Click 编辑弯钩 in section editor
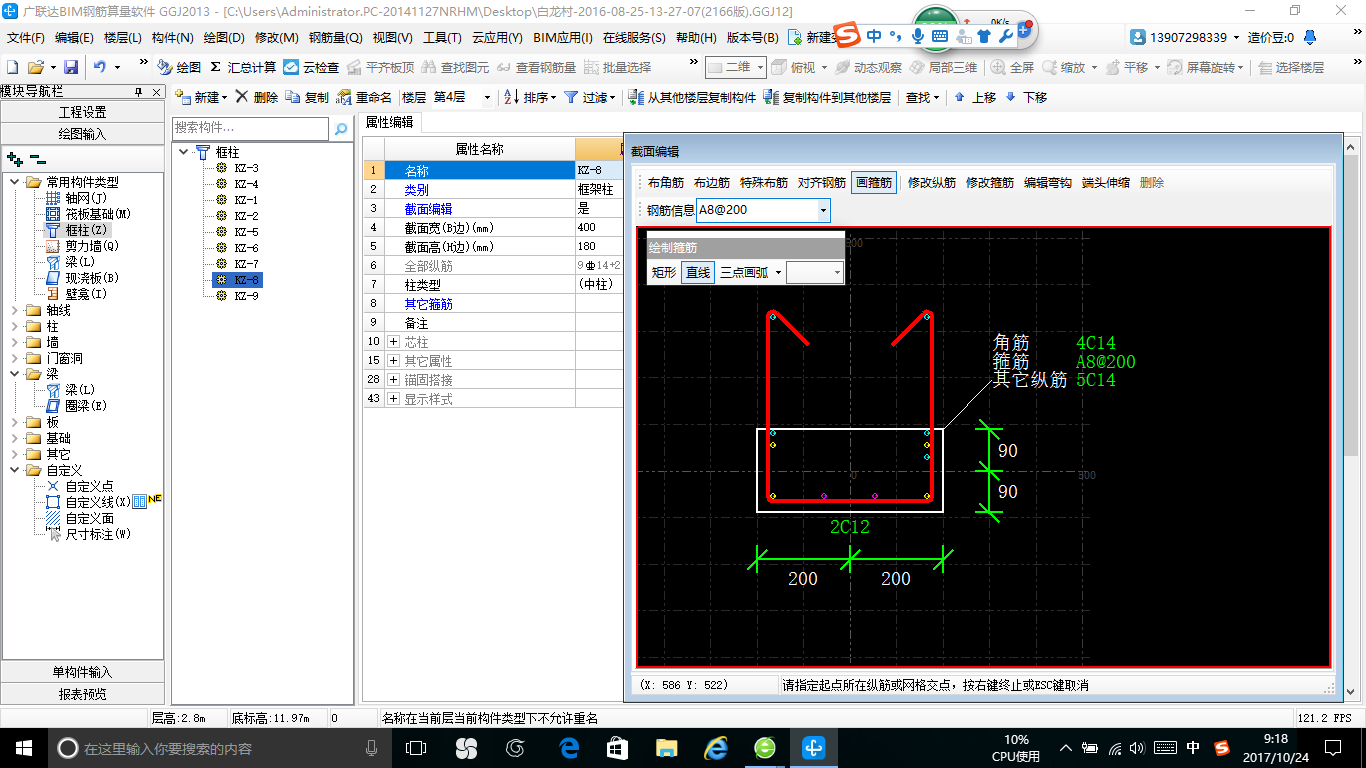The image size is (1366, 768). point(1048,183)
